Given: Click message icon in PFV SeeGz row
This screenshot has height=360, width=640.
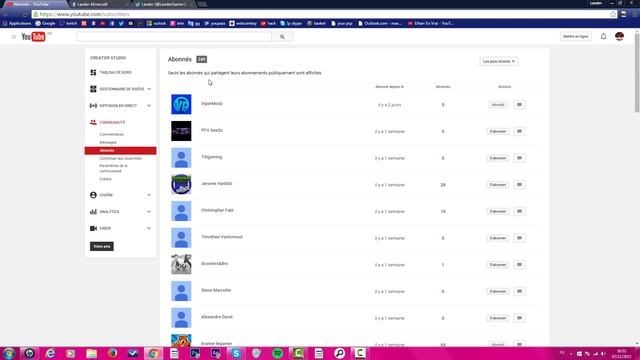Looking at the screenshot, I should tap(519, 131).
